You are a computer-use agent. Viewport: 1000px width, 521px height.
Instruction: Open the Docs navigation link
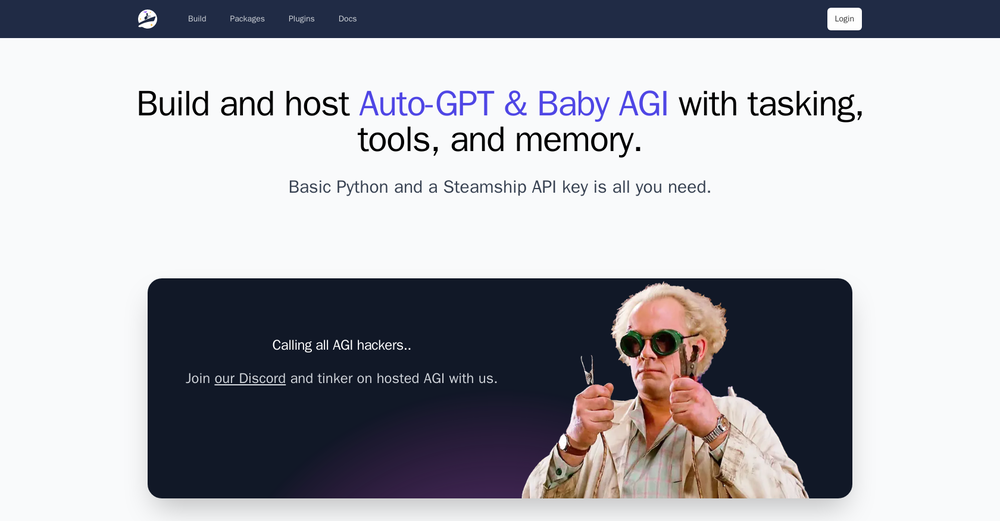coord(347,19)
